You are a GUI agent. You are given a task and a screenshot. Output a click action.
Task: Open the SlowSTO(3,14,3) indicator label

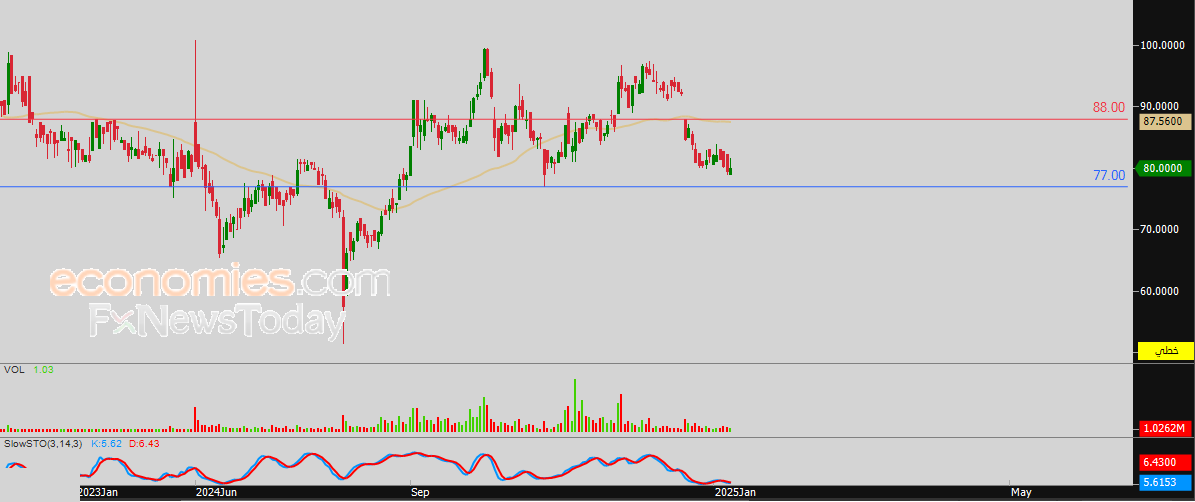[x=43, y=443]
